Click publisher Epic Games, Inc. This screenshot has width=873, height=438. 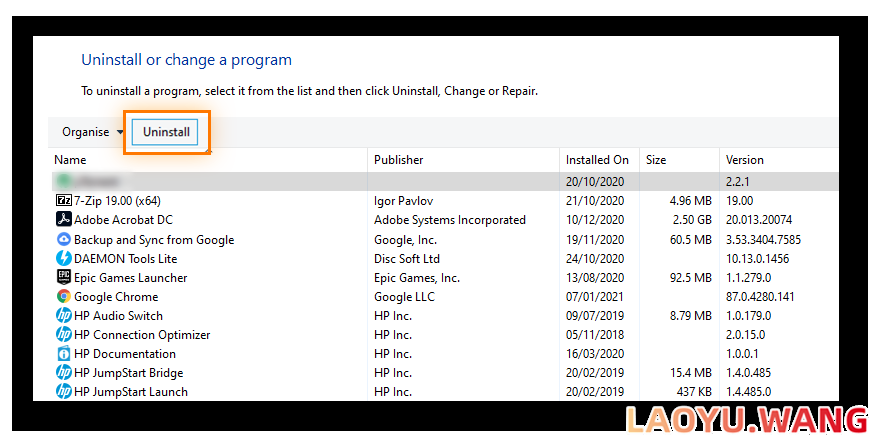pyautogui.click(x=417, y=277)
